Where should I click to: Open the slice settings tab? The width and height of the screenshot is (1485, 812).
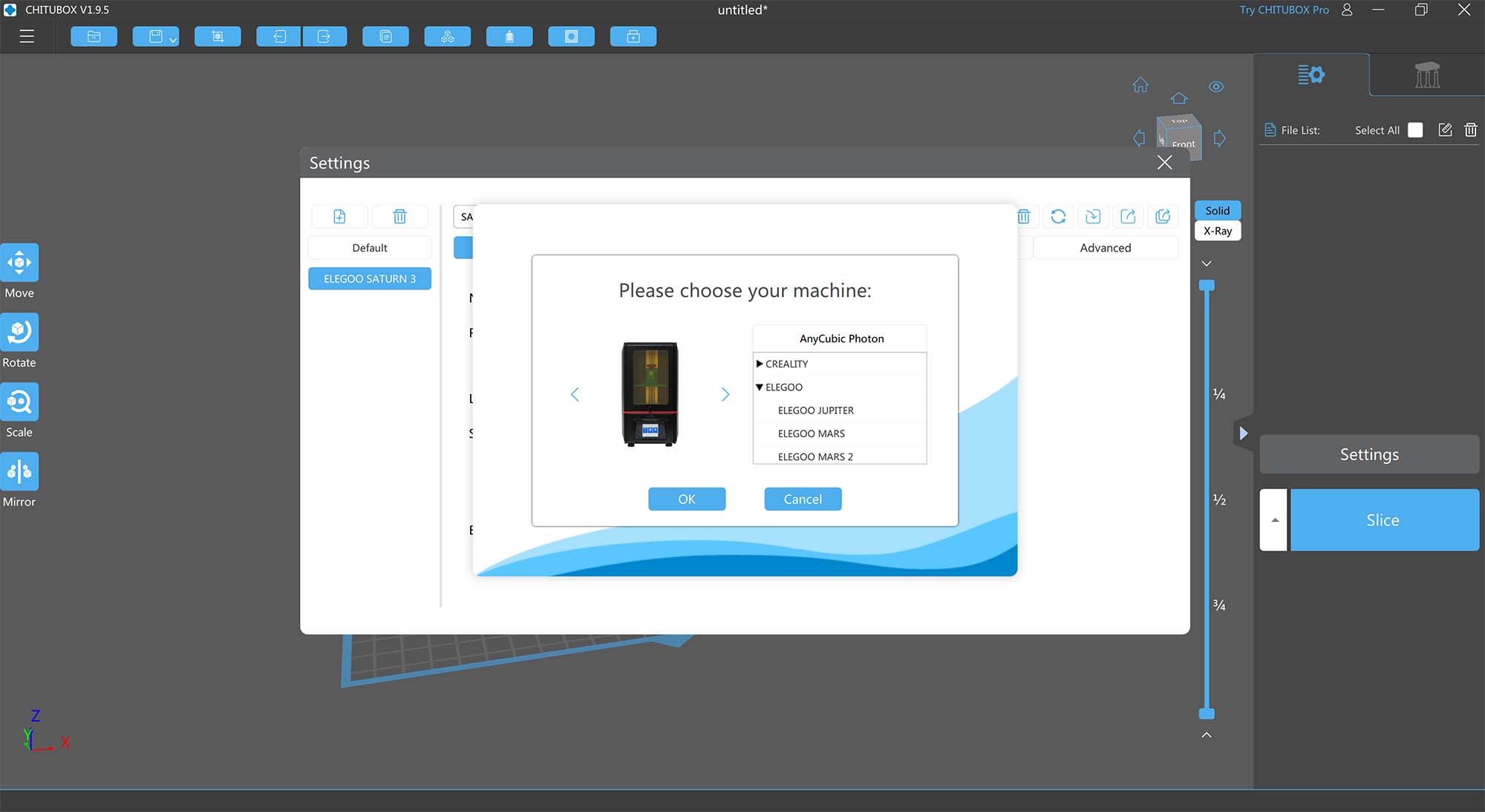point(1311,75)
